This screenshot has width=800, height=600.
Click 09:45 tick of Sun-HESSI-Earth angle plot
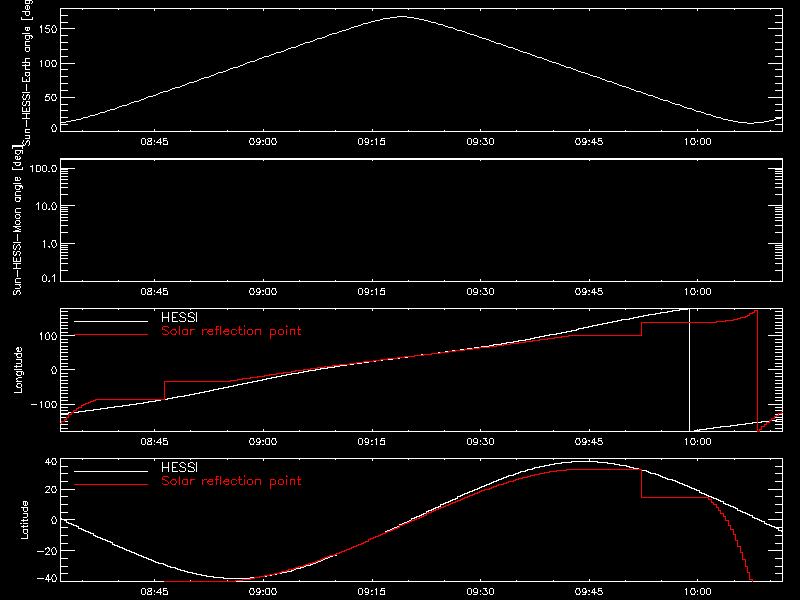[x=589, y=142]
